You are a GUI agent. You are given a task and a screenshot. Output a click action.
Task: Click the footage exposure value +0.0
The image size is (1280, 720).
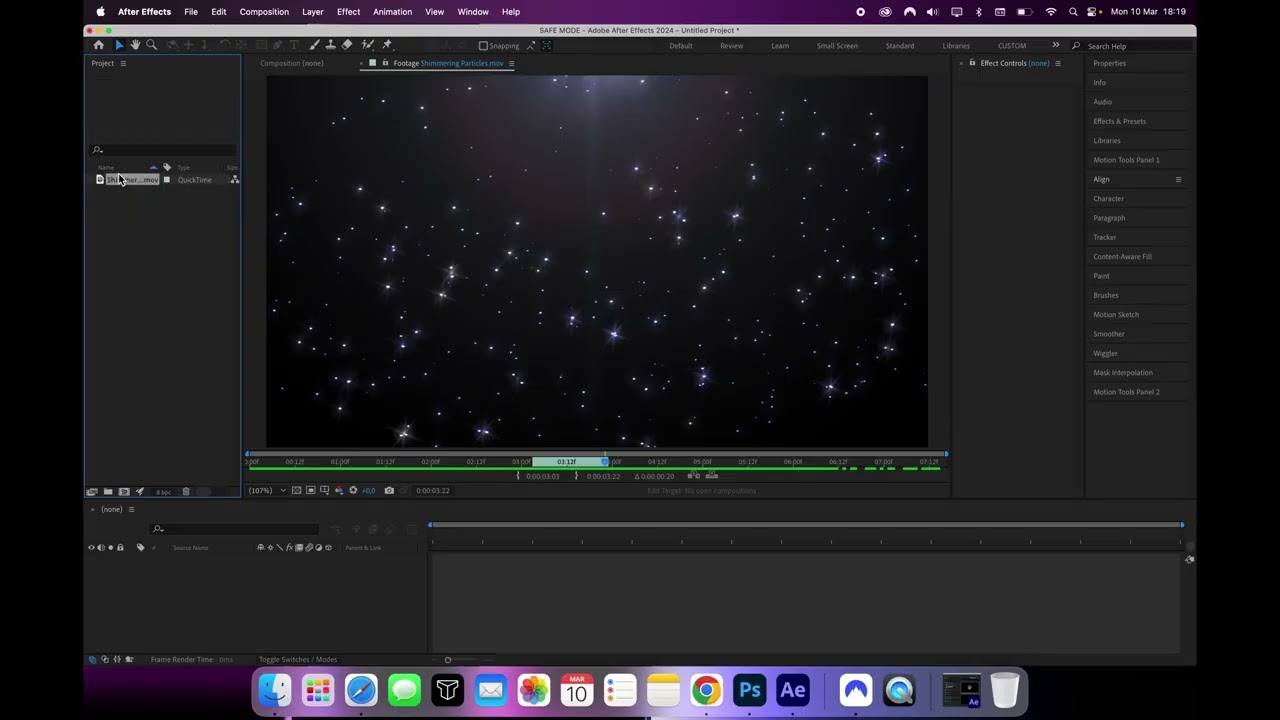[369, 491]
